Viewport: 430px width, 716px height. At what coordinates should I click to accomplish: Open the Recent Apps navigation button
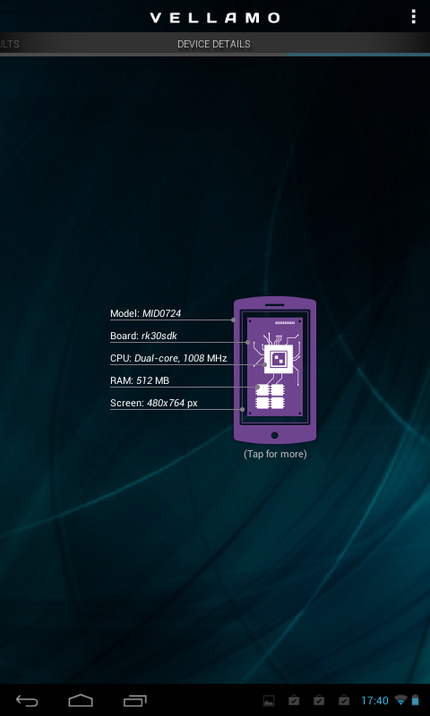[x=135, y=700]
